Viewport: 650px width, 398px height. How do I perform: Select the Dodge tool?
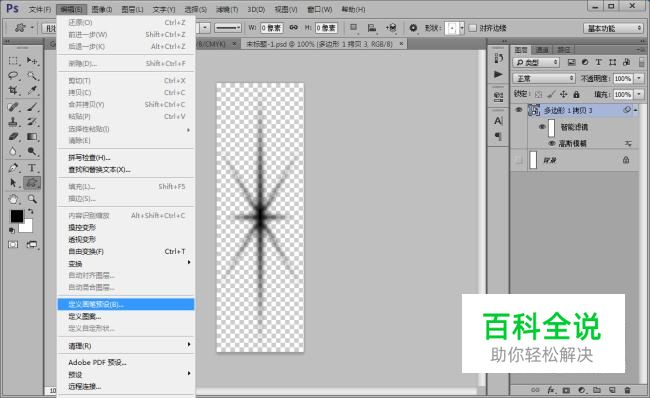[x=32, y=151]
